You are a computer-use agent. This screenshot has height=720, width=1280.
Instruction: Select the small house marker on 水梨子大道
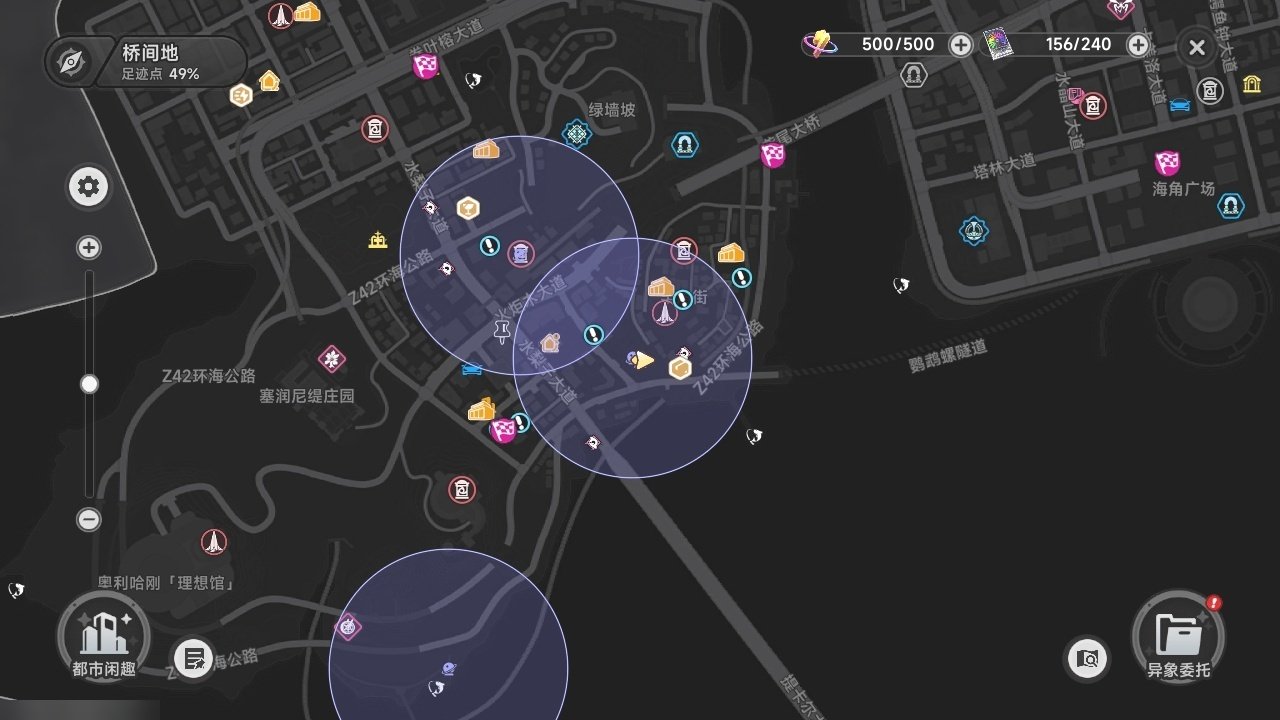coord(550,343)
